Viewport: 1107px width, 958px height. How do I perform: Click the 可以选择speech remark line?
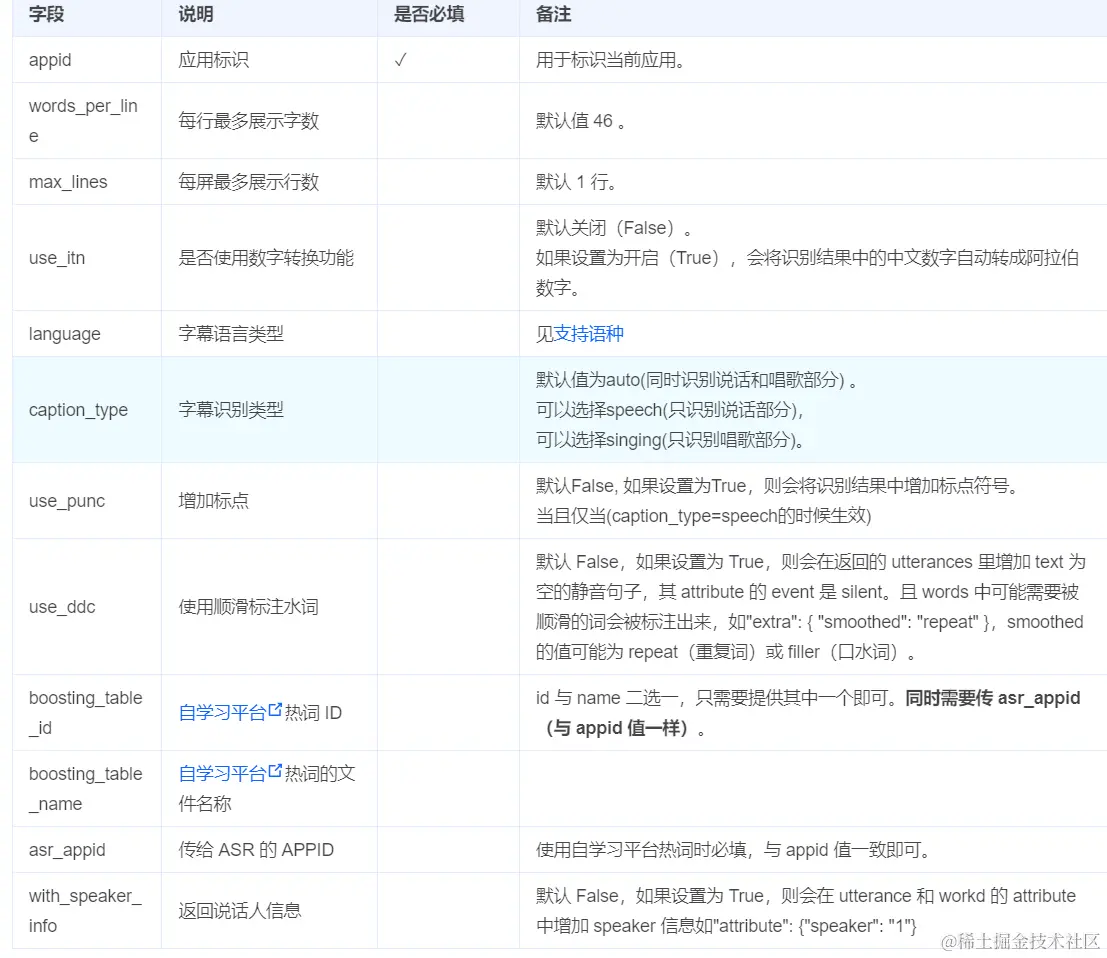669,410
